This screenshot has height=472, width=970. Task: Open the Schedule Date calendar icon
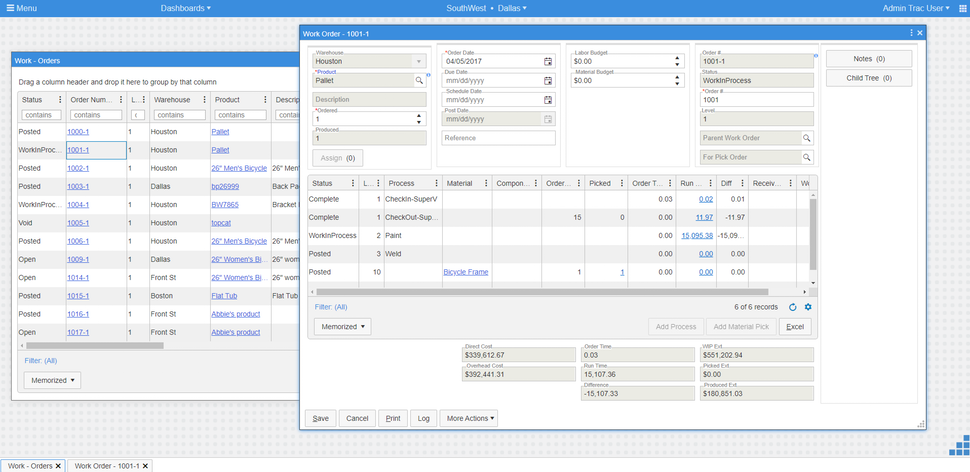pos(547,100)
